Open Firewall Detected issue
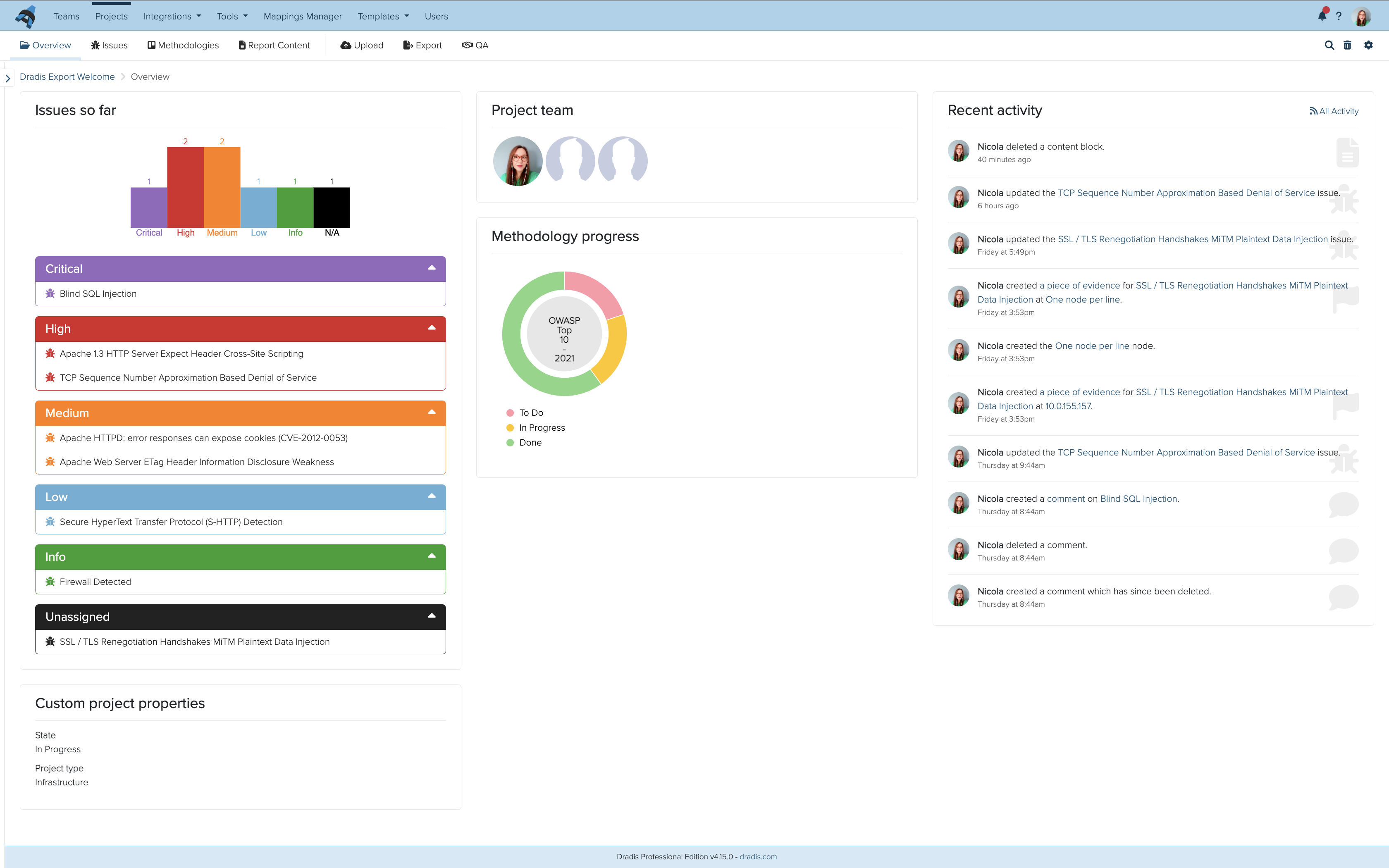Screen dimensions: 1389x868 point(95,582)
